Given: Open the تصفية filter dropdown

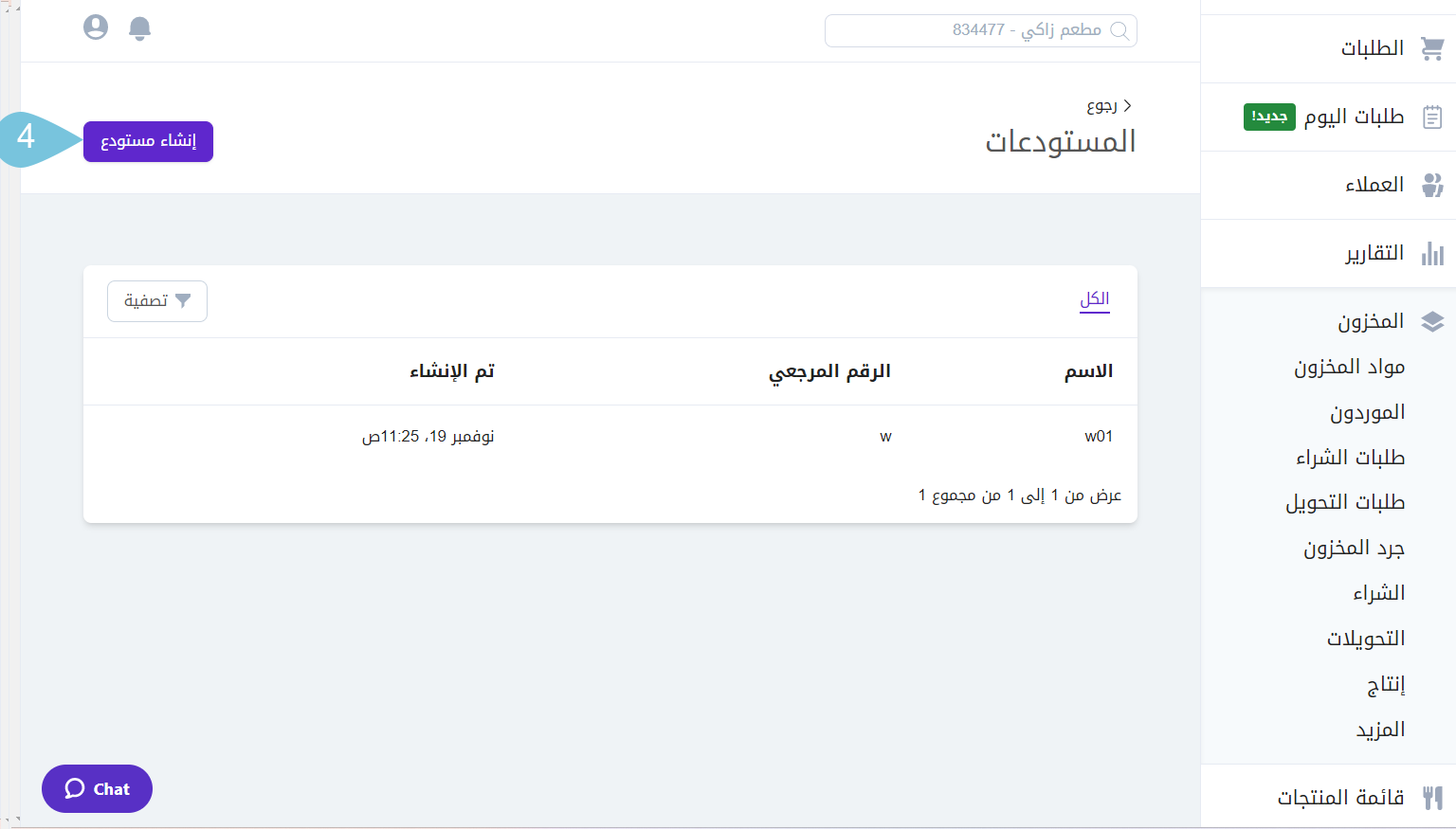Looking at the screenshot, I should 157,301.
